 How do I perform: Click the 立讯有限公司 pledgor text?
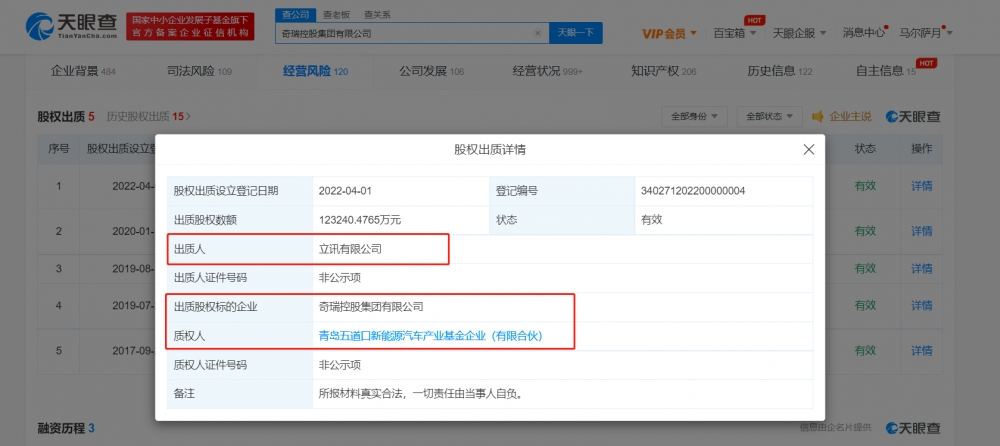(x=350, y=249)
